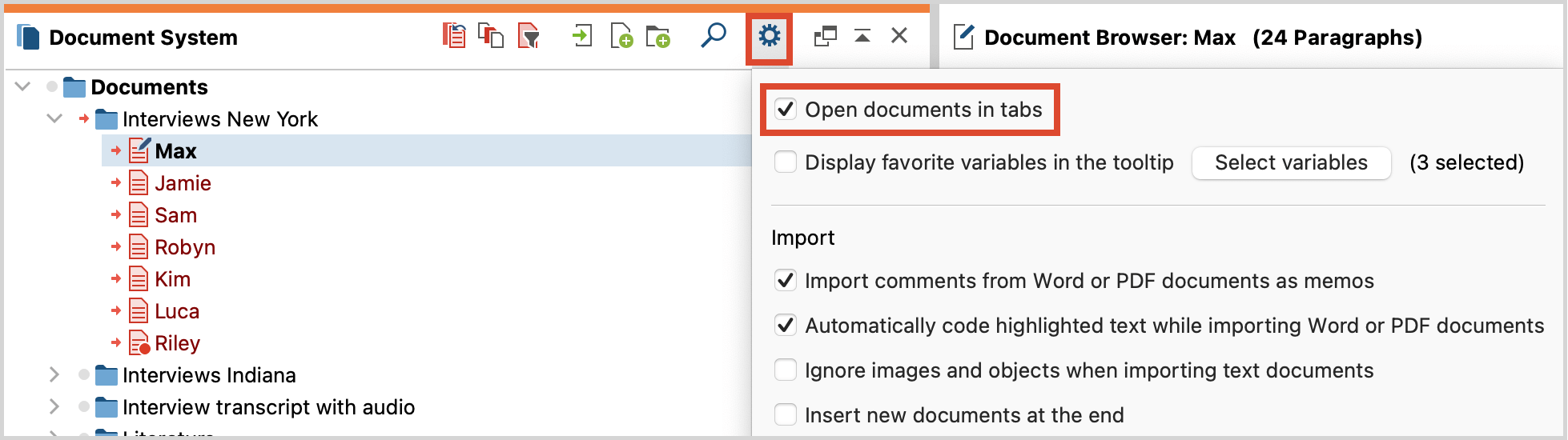This screenshot has height=440, width=1568.
Task: Select the Interviews Indiana group label
Action: pyautogui.click(x=209, y=375)
